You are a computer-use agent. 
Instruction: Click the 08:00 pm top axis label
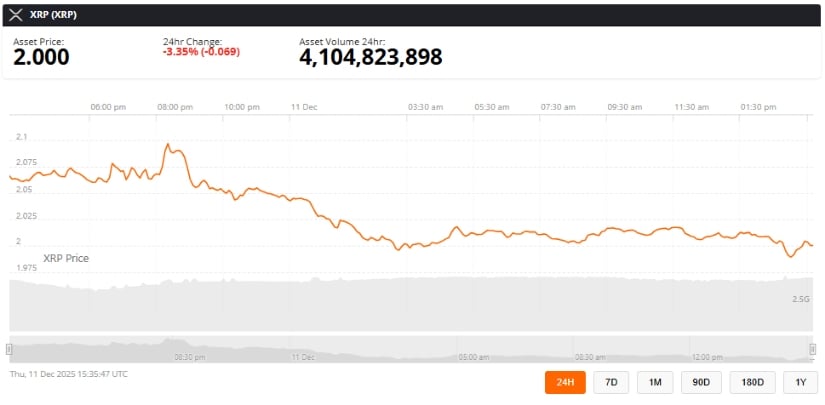coord(175,106)
